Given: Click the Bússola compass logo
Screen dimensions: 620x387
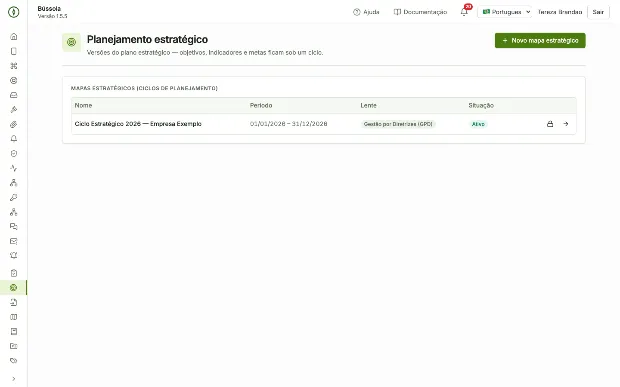Looking at the screenshot, I should click(x=13, y=12).
